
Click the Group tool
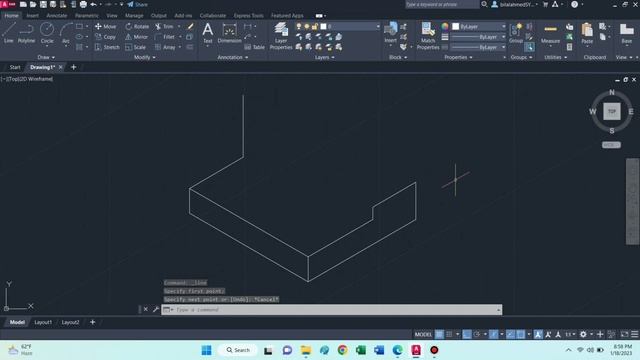pos(516,33)
